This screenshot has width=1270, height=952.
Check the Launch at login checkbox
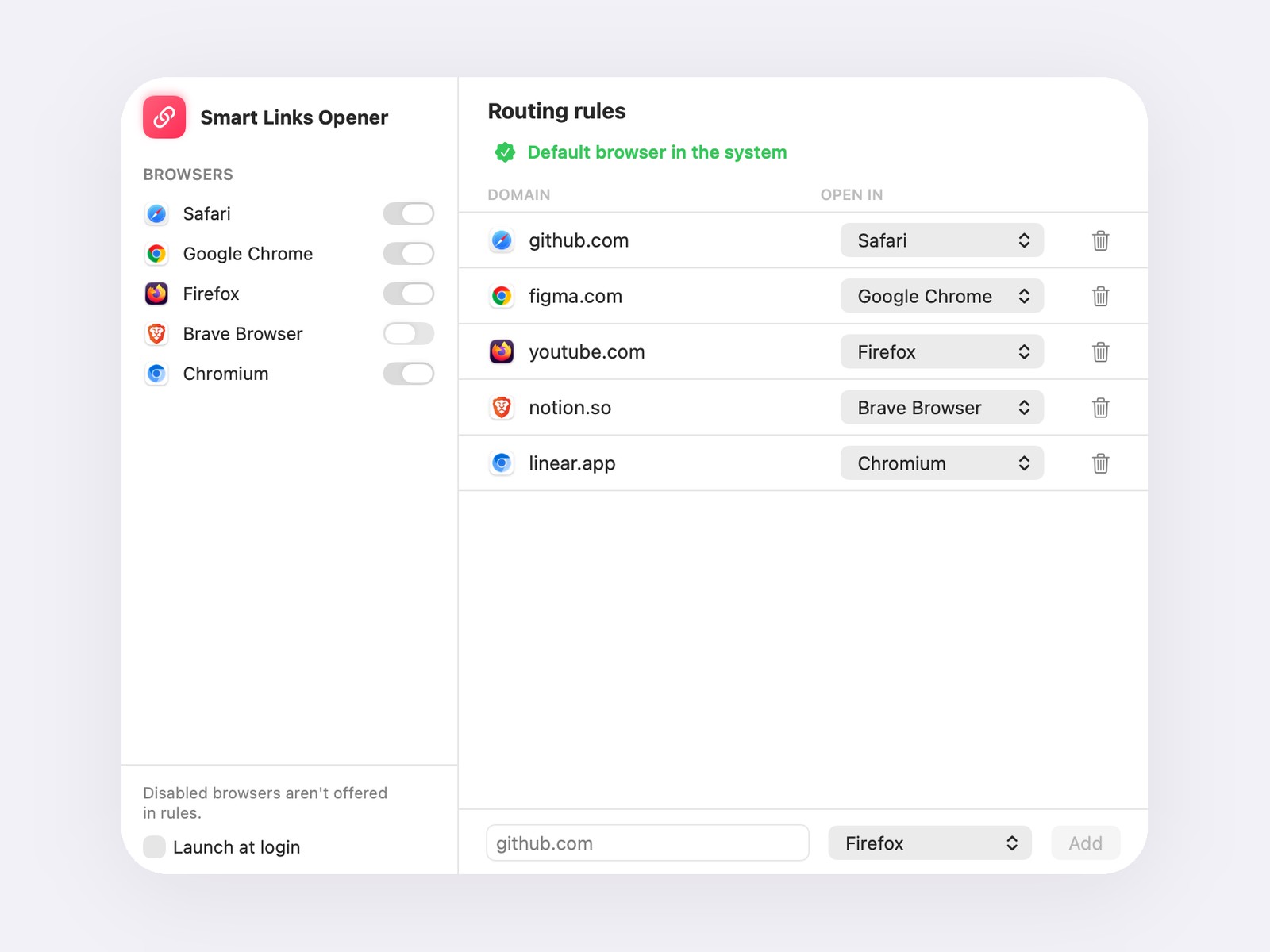[154, 847]
